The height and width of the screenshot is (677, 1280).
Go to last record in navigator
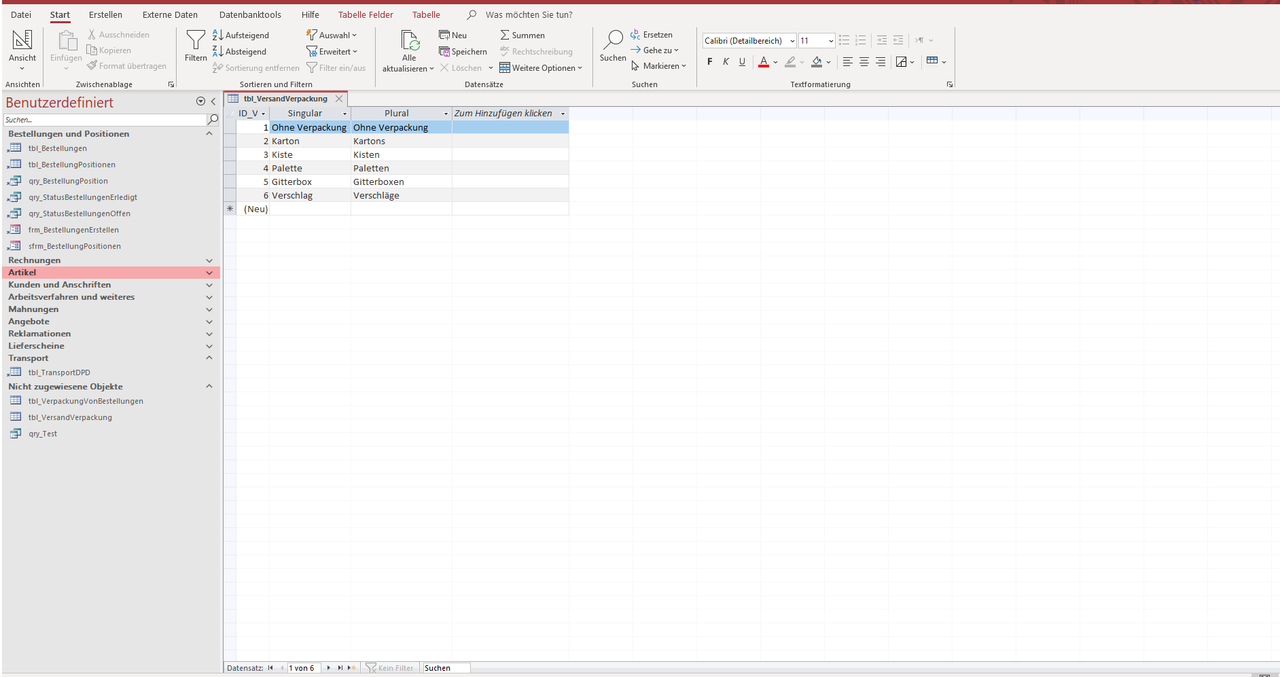[339, 667]
